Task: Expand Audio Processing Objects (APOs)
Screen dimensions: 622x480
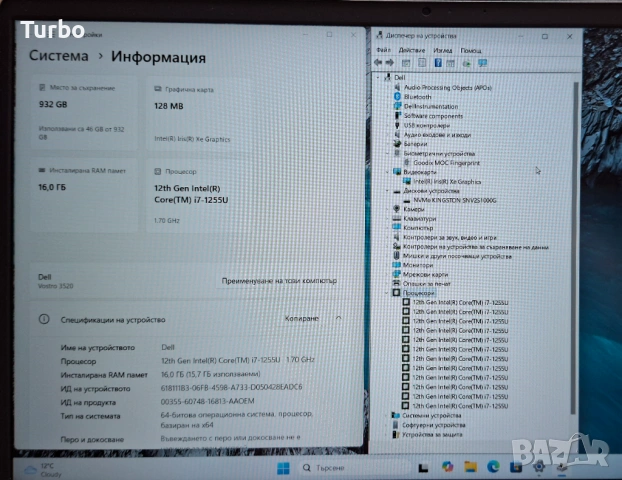Action: click(388, 87)
